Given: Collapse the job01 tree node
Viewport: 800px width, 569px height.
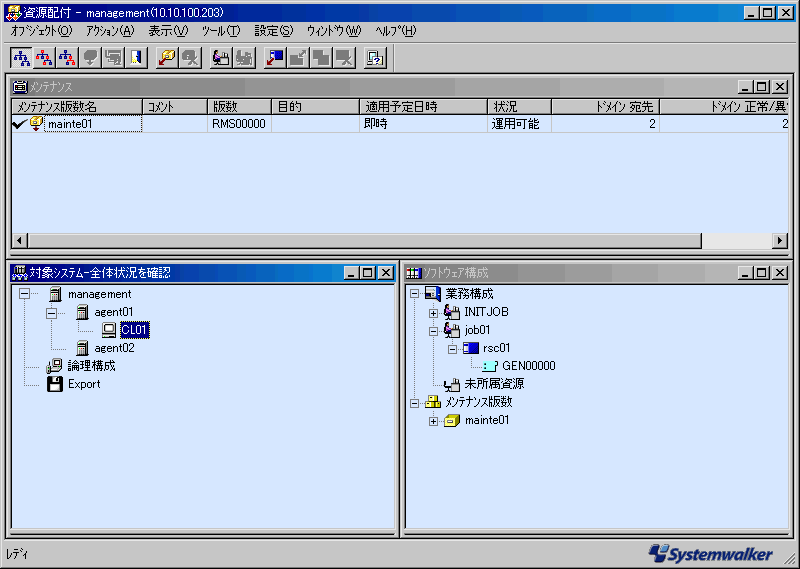Looking at the screenshot, I should tap(433, 330).
